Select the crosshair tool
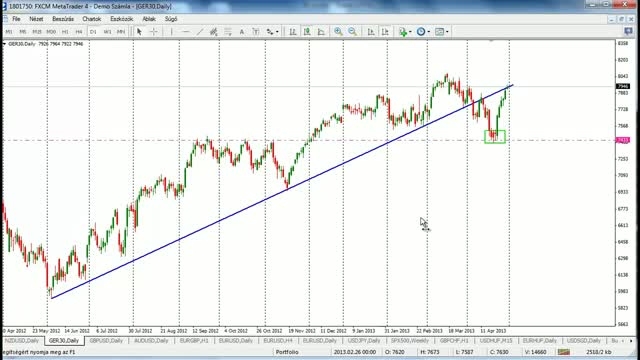 (x=153, y=31)
